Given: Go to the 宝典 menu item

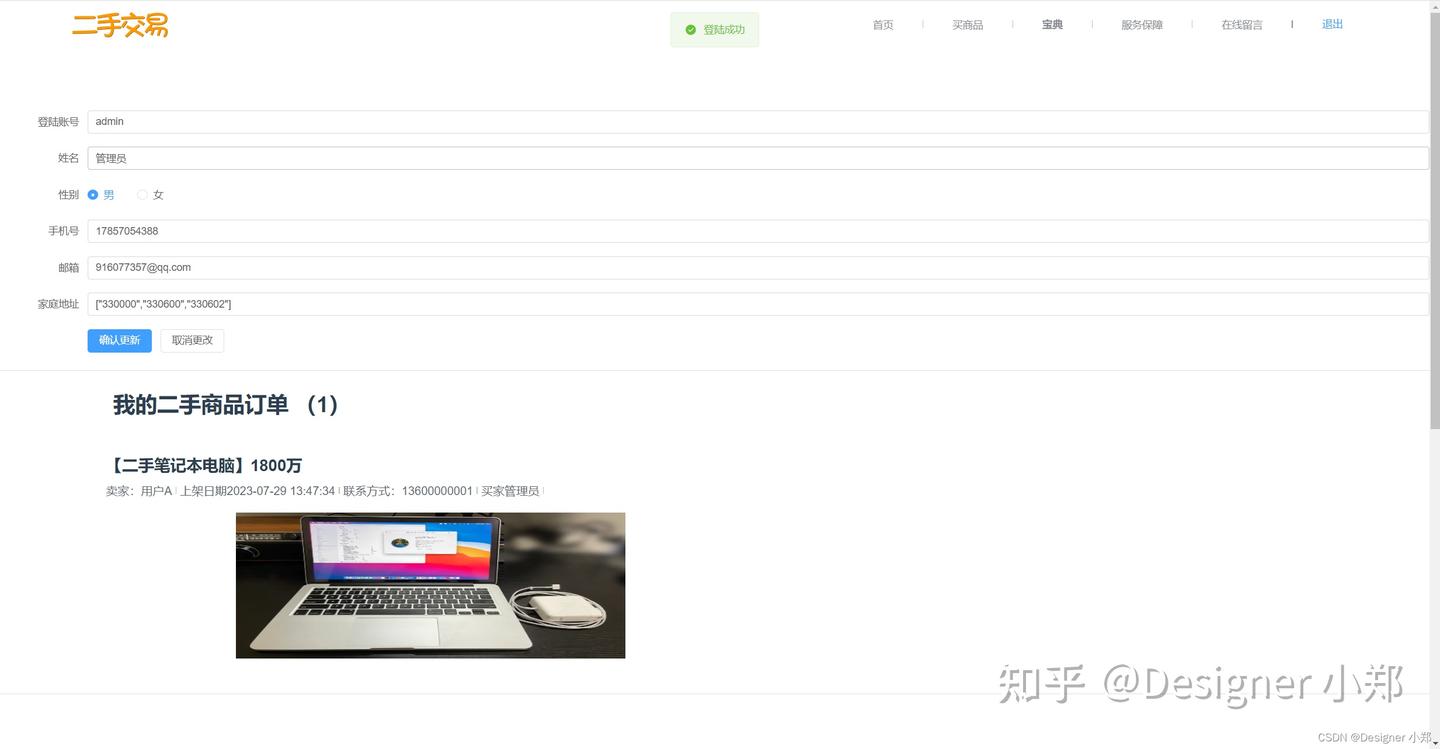Looking at the screenshot, I should (x=1052, y=25).
